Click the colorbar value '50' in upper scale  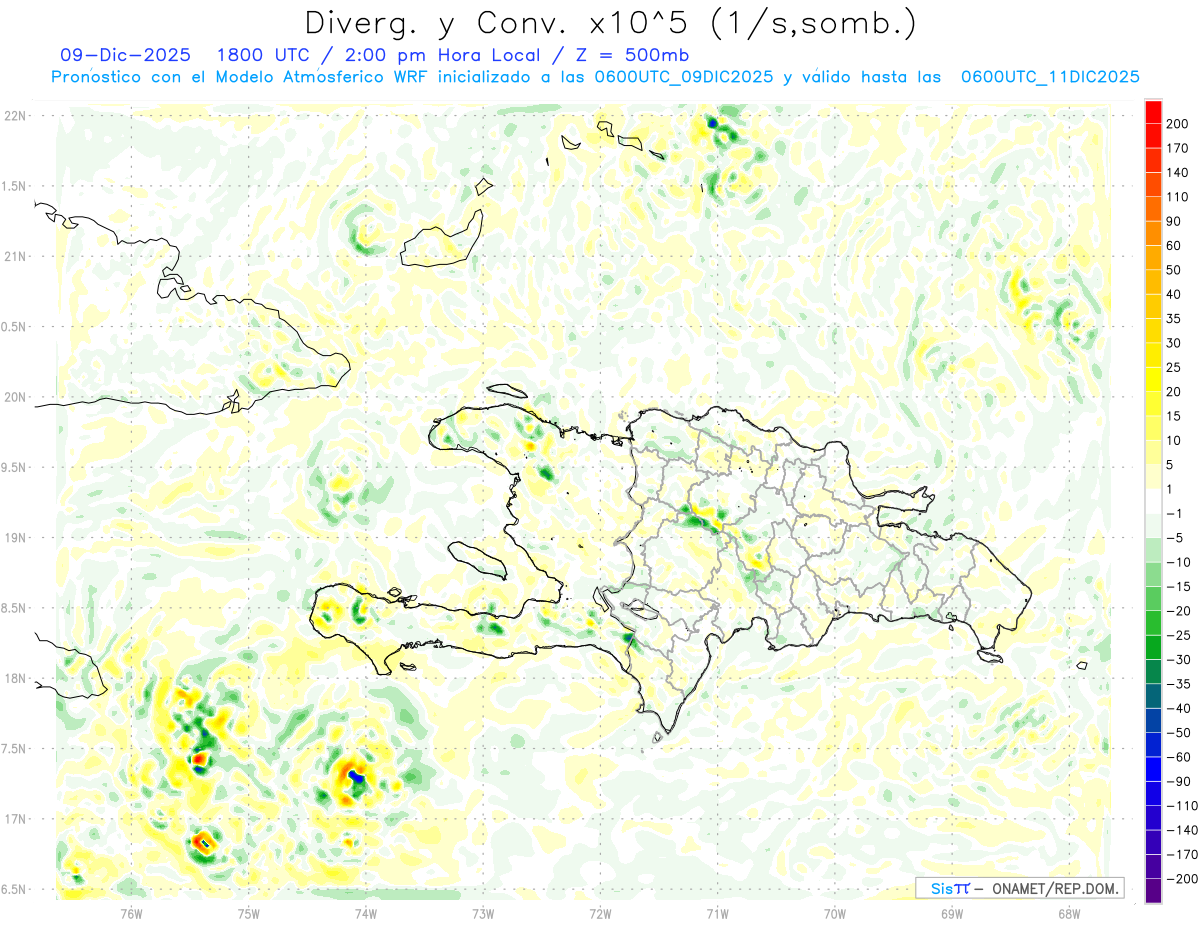pos(1174,270)
